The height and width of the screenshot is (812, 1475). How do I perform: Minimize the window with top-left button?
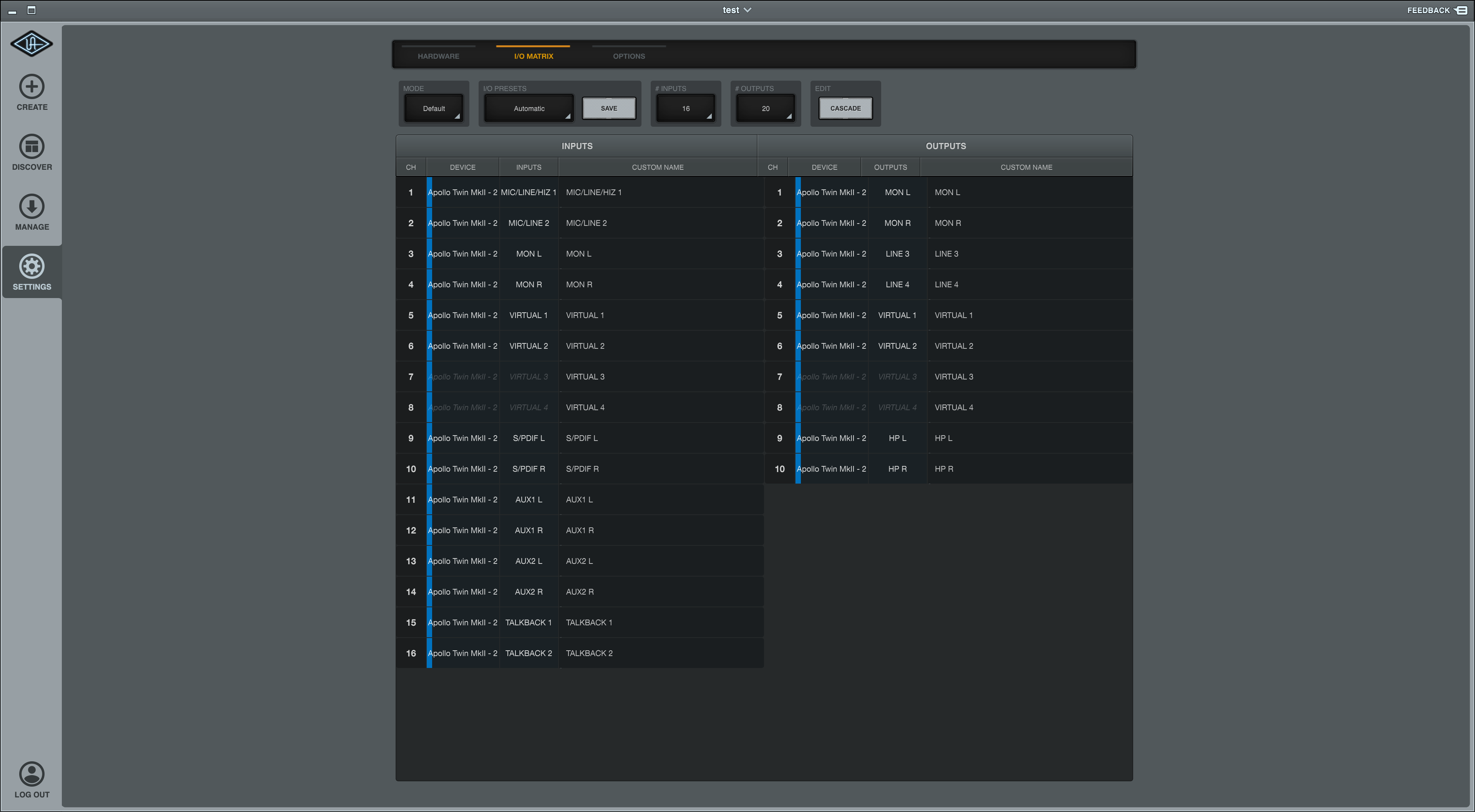point(12,12)
